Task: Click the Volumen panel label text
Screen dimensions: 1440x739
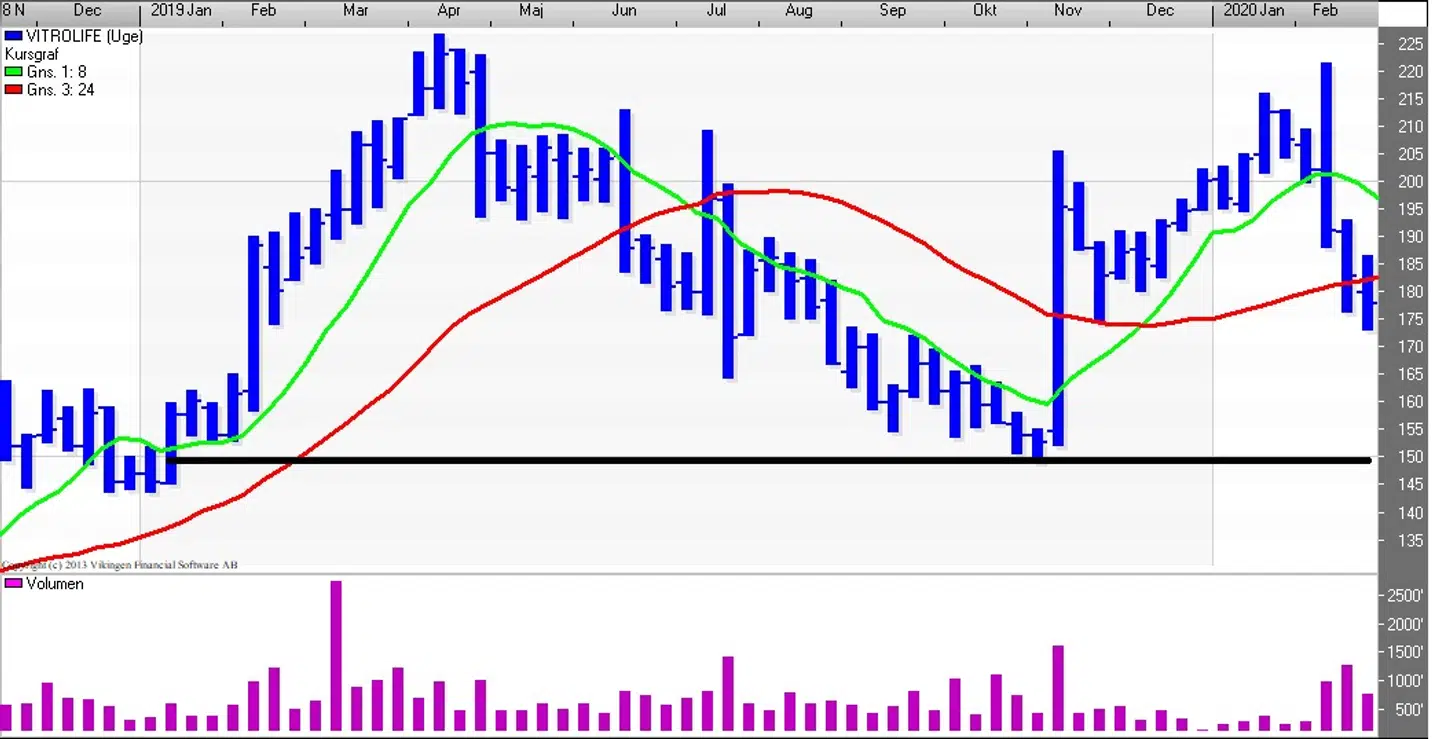Action: pyautogui.click(x=55, y=584)
